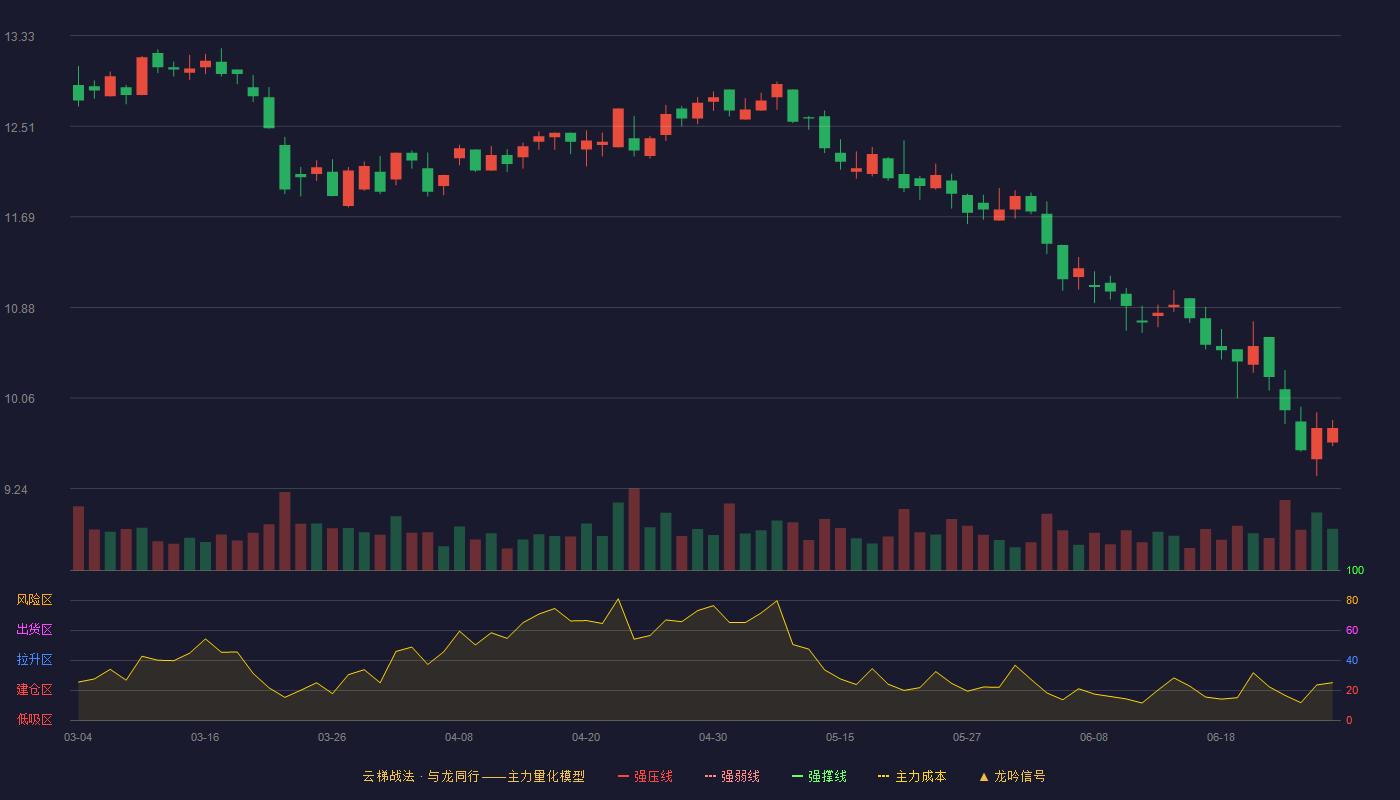Viewport: 1400px width, 800px height.
Task: Click the 03-26 date label
Action: (332, 737)
